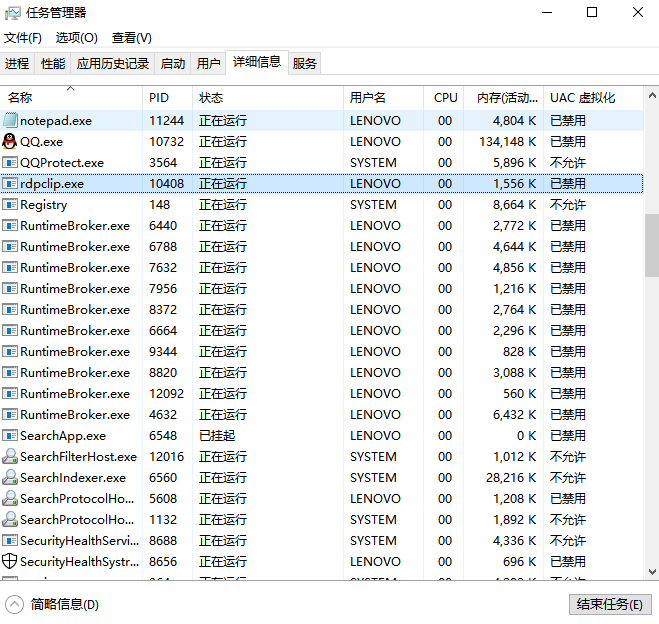Click icon of RuntimeBroker PID 7956

10,289
